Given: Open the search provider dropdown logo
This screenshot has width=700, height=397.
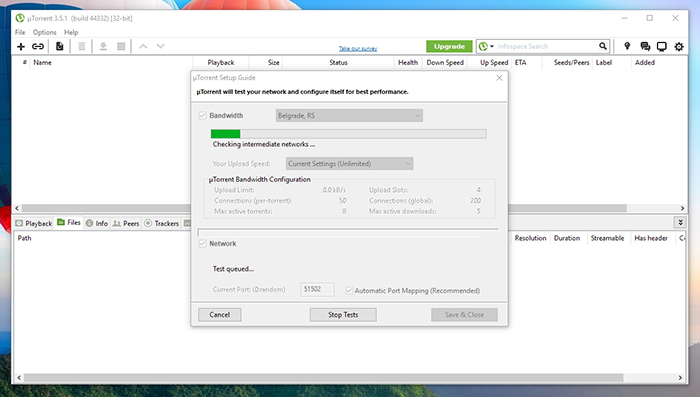Looking at the screenshot, I should (x=486, y=46).
